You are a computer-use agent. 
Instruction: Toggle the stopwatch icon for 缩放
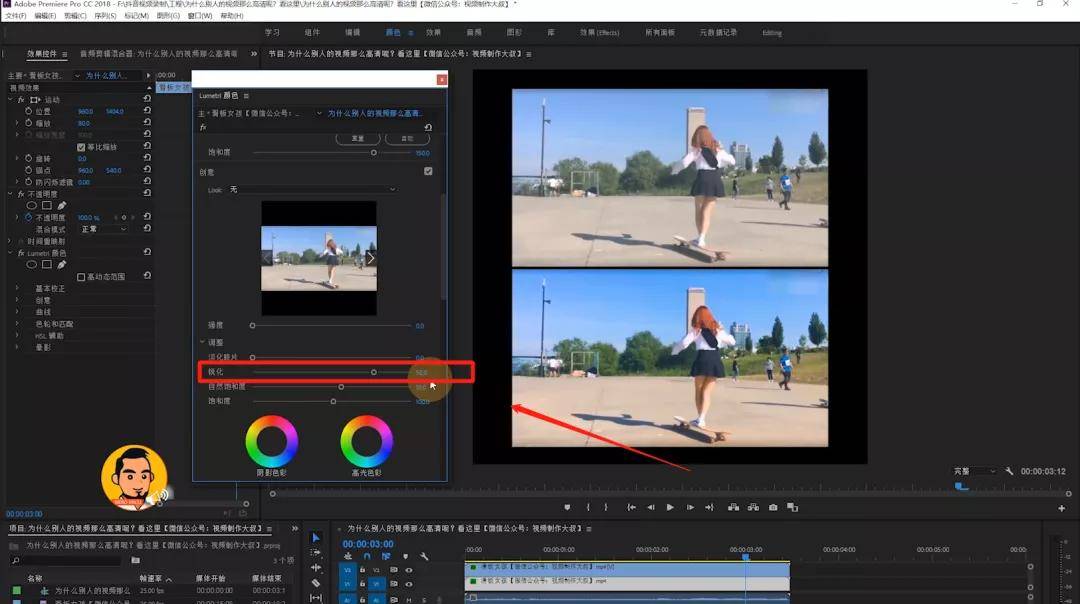pos(28,123)
